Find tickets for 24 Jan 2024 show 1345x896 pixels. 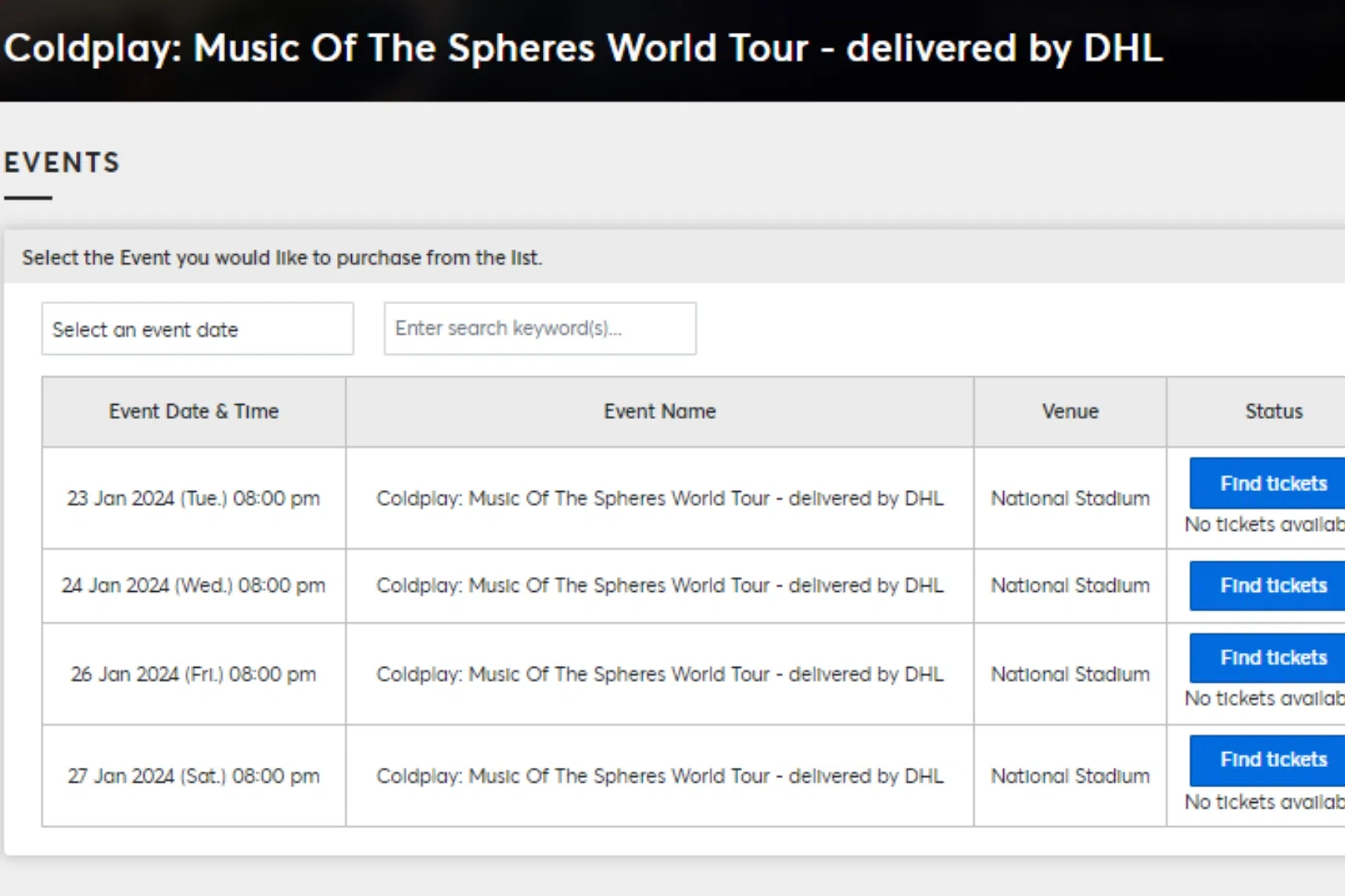pos(1272,586)
